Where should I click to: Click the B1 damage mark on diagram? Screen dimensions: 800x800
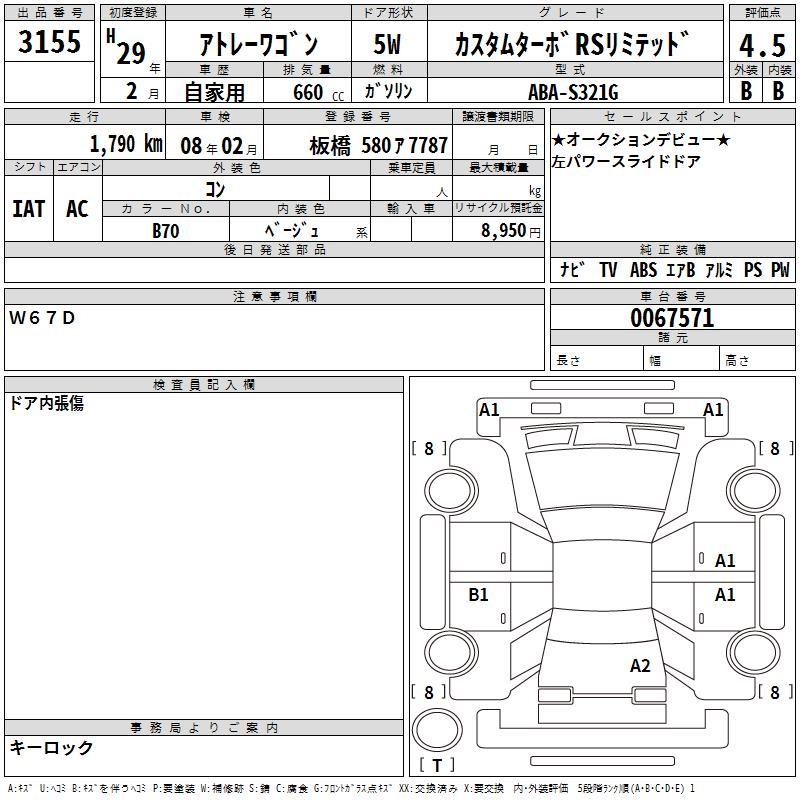click(x=478, y=594)
